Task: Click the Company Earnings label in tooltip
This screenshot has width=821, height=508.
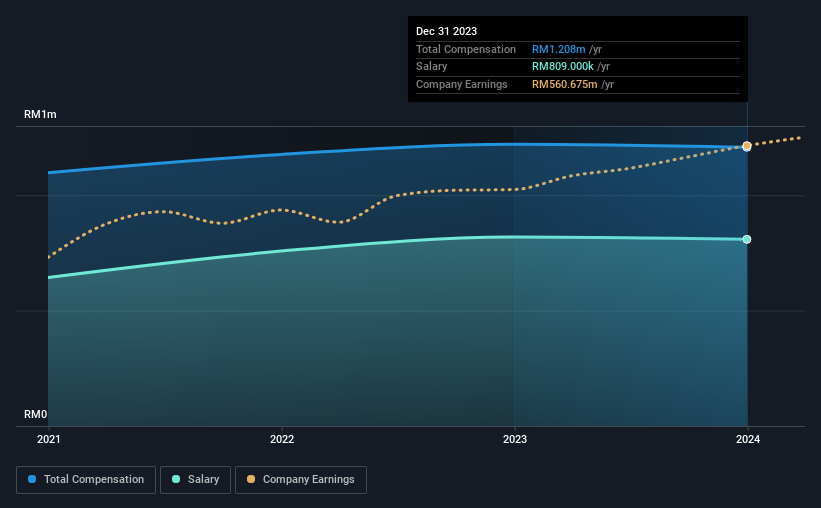Action: tap(461, 84)
